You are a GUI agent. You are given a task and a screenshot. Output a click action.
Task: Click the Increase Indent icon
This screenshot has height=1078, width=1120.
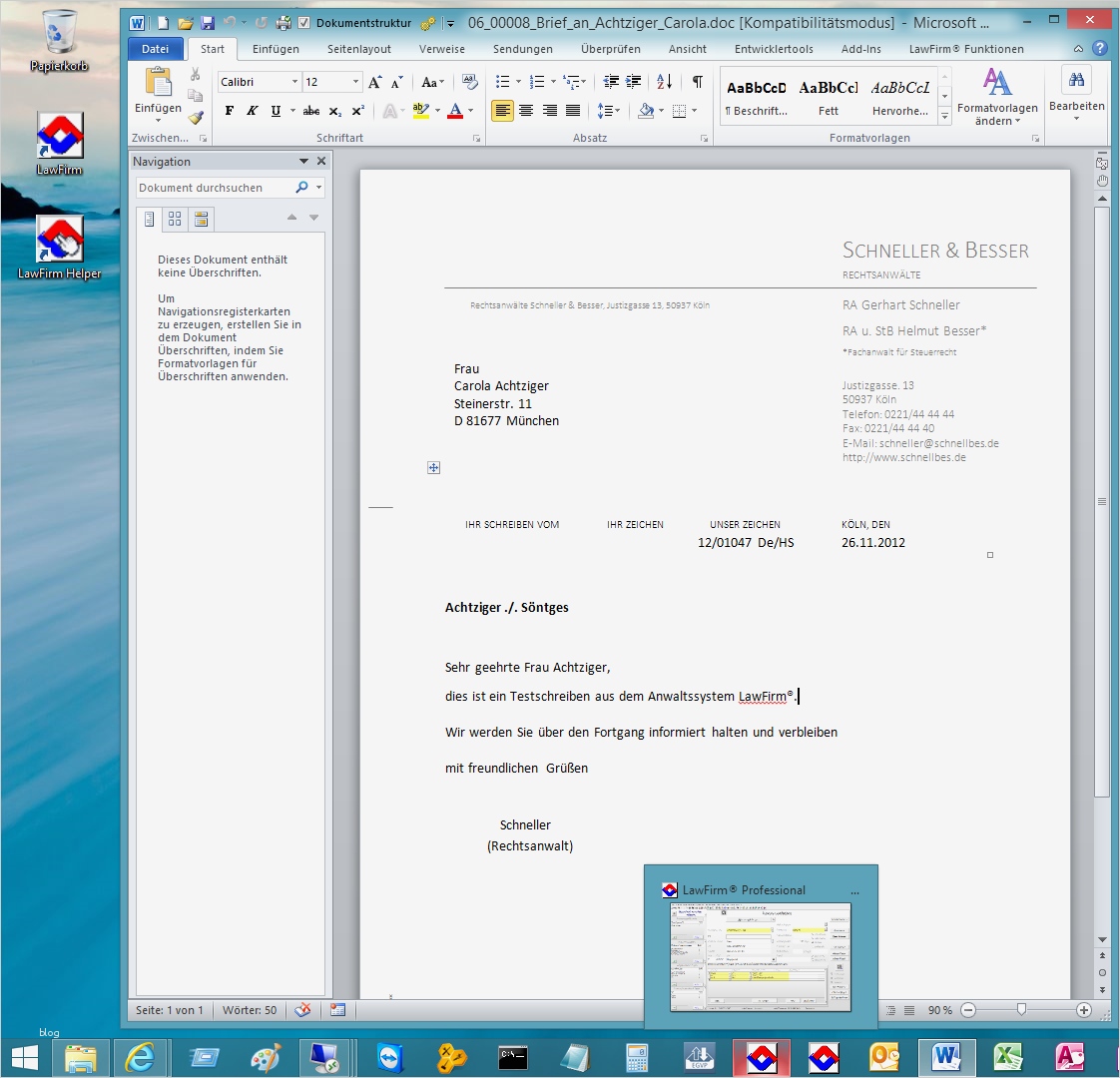634,82
